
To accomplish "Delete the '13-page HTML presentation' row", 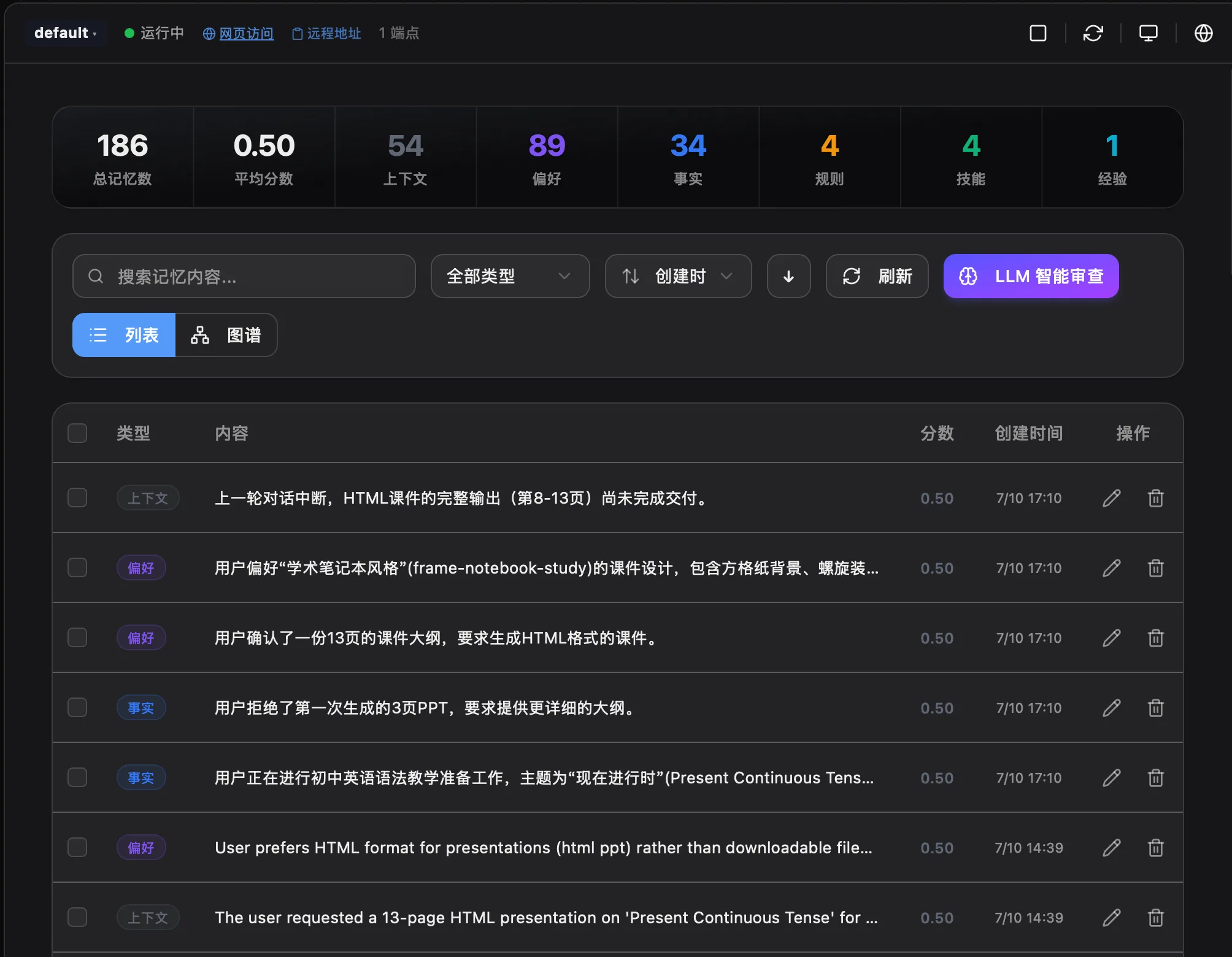I will [1155, 918].
